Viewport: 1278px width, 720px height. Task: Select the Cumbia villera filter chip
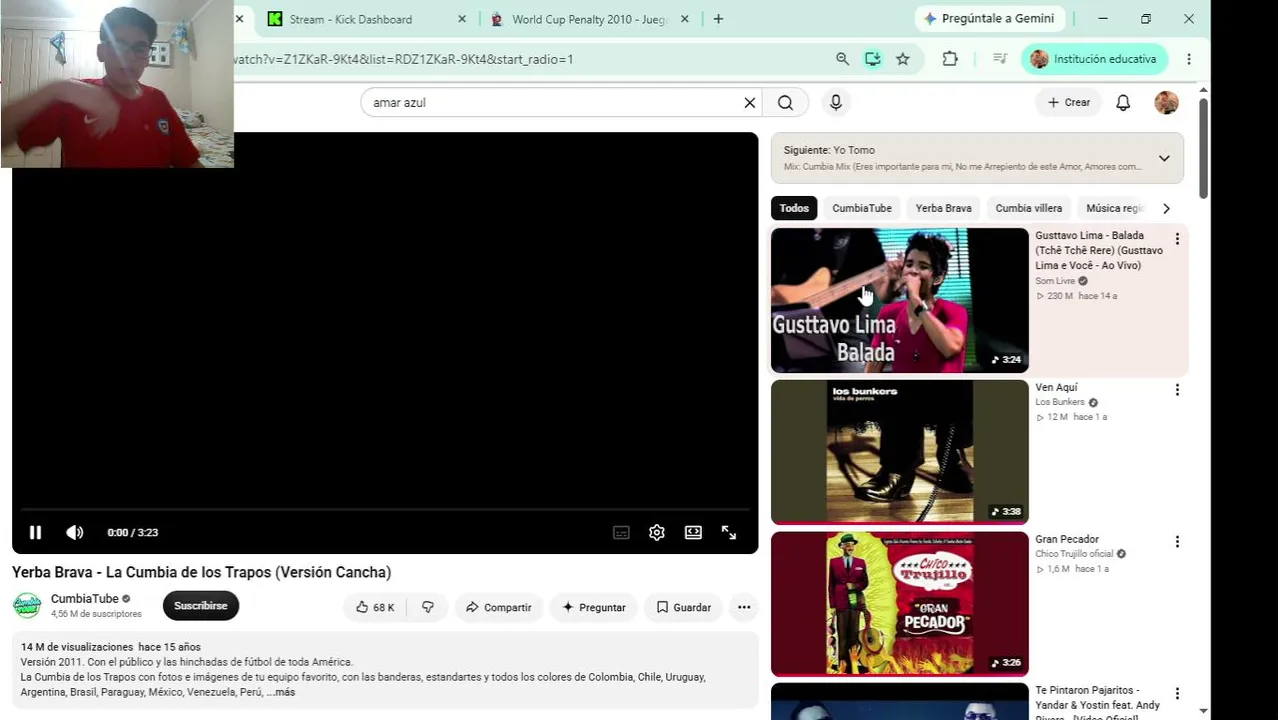[1029, 208]
